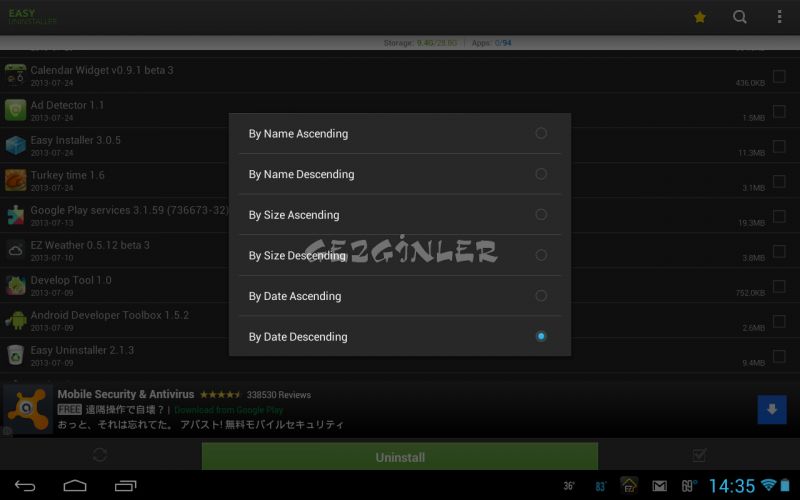
Task: Tap the blue download arrow in ad
Action: (771, 409)
